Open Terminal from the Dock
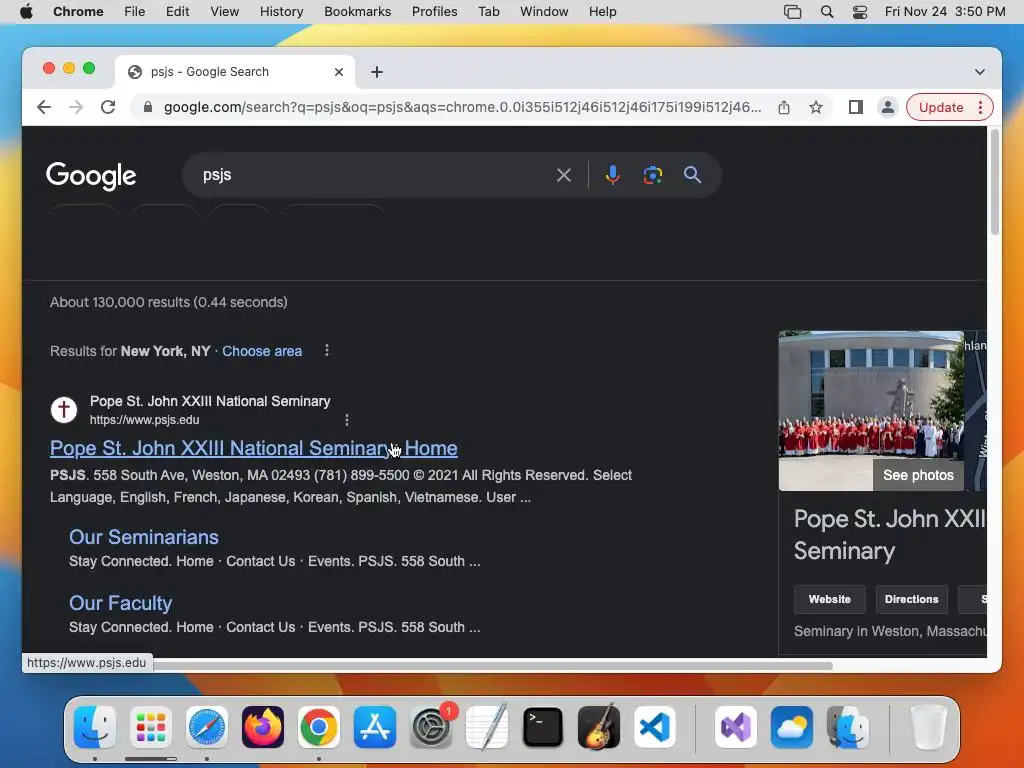Viewport: 1024px width, 768px height. pyautogui.click(x=543, y=727)
